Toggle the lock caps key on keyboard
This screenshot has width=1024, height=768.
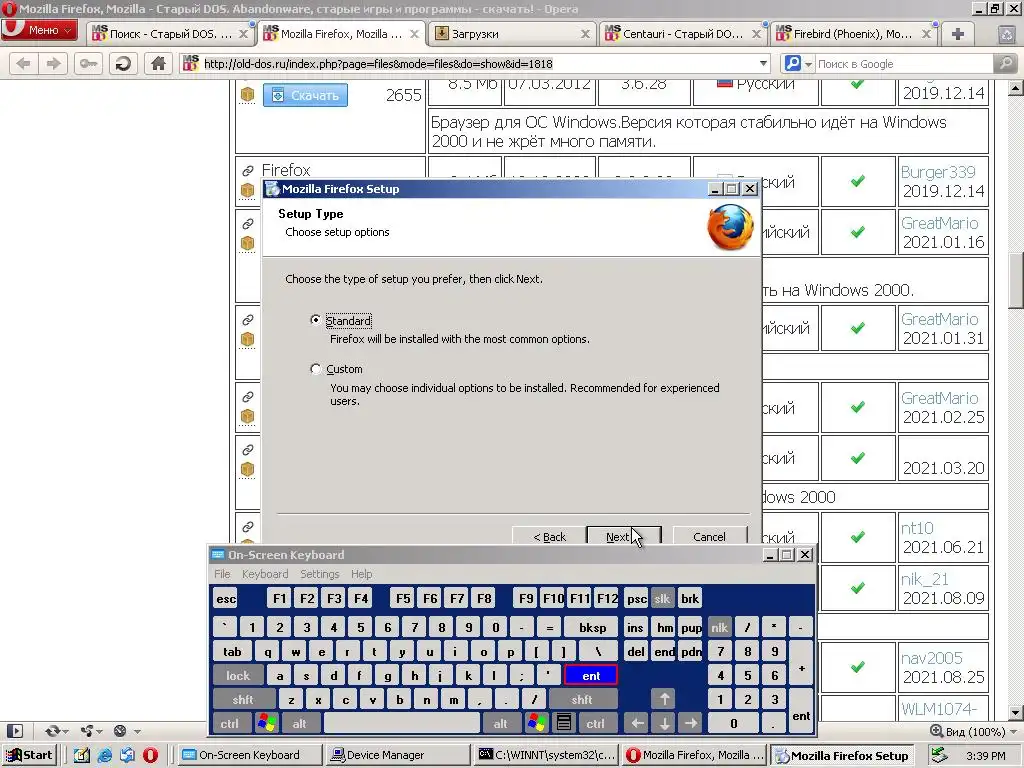point(238,675)
